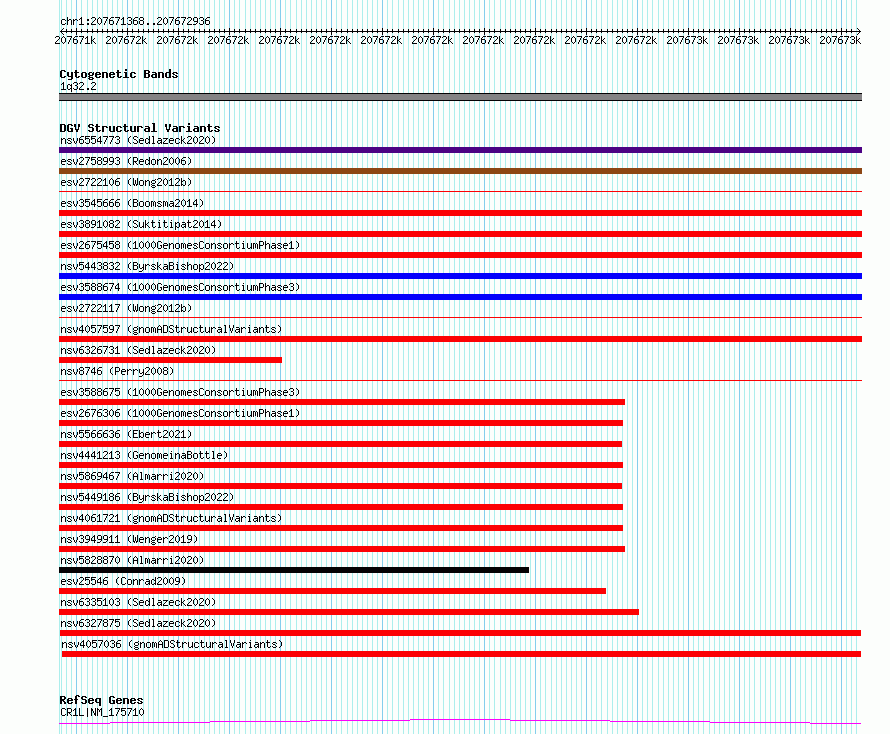Click the short red nsv6326731 bar
This screenshot has height=734, width=890.
(x=170, y=360)
